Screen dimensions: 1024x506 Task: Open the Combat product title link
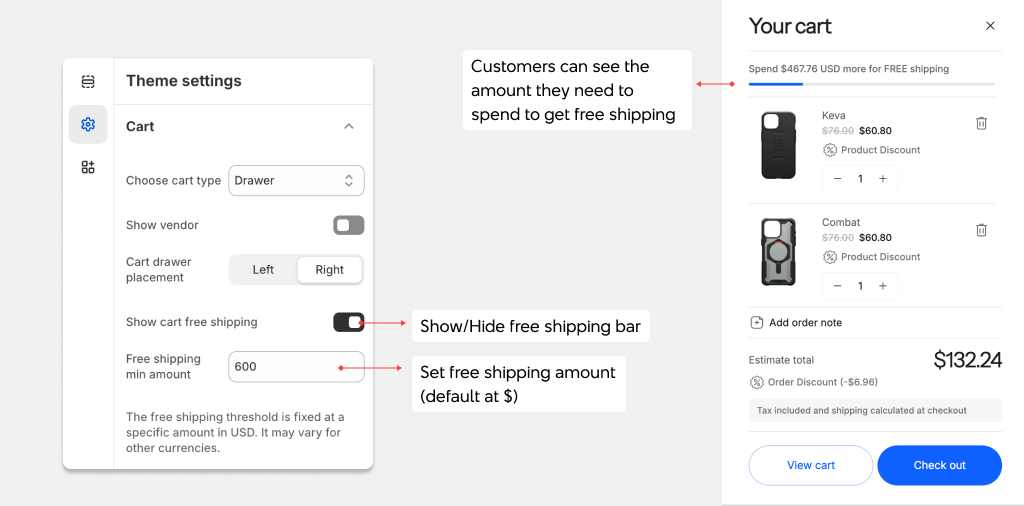[840, 222]
